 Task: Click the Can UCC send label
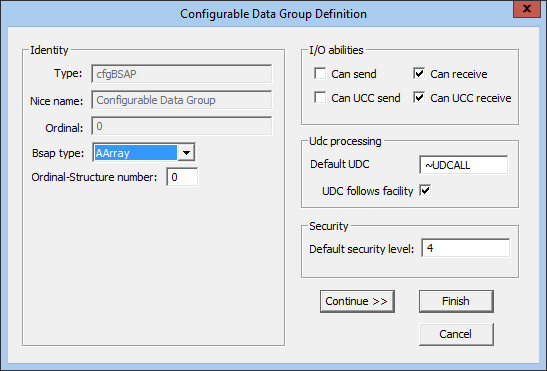366,98
